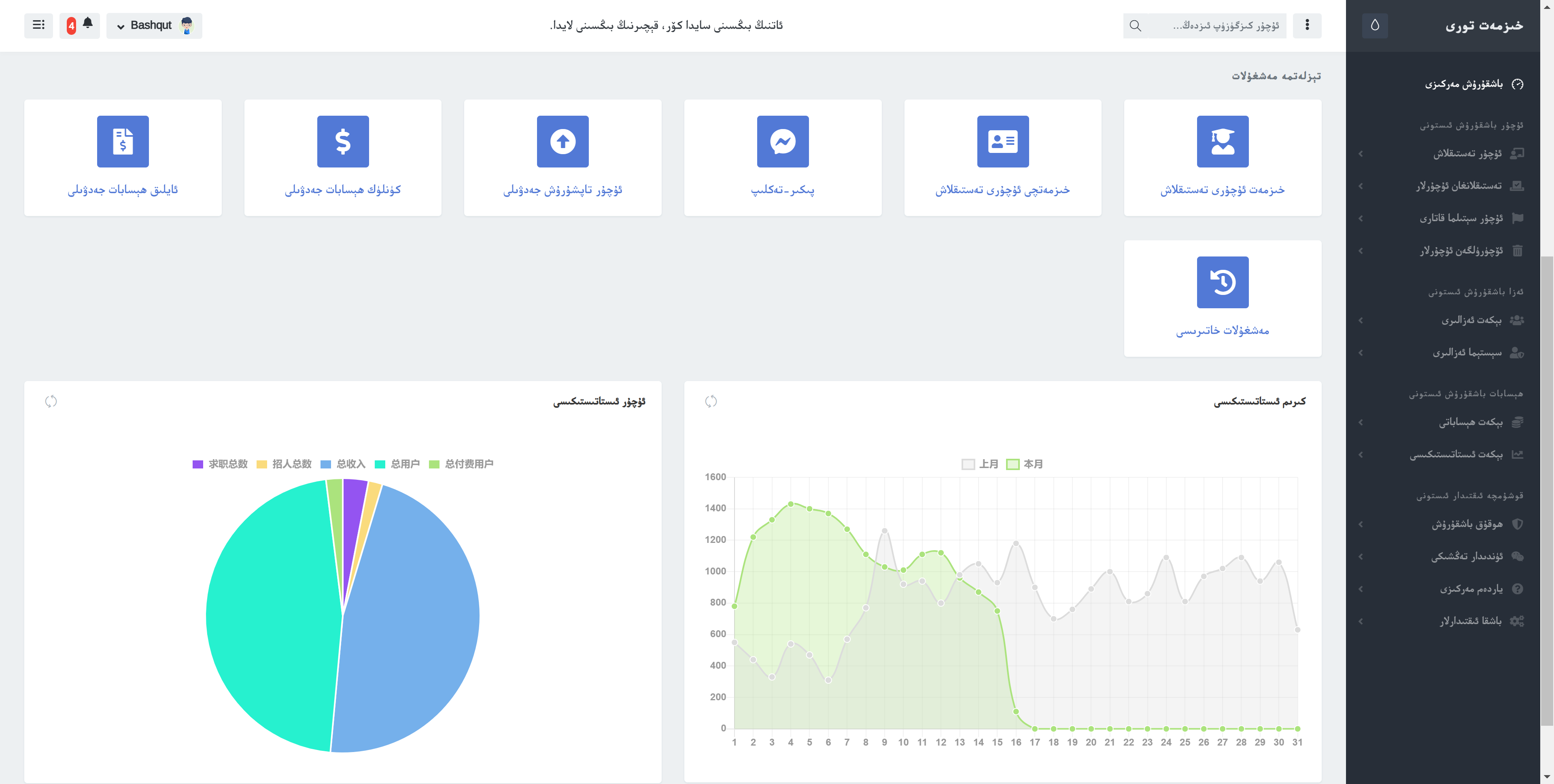Screen dimensions: 1554x784
Task: Click the turquoise 总用户 legend swatch
Action: click(x=380, y=464)
